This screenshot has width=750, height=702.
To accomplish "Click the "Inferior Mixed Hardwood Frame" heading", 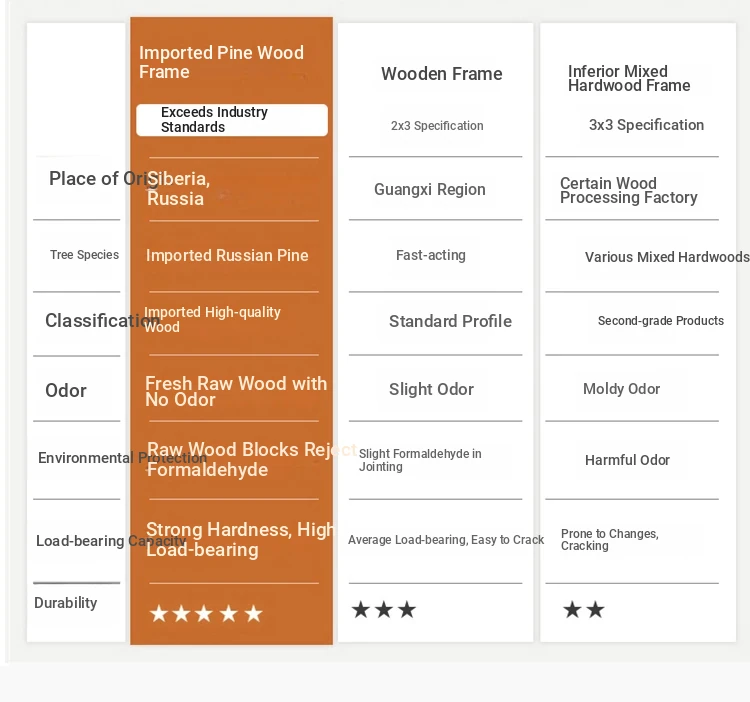I will tap(629, 78).
